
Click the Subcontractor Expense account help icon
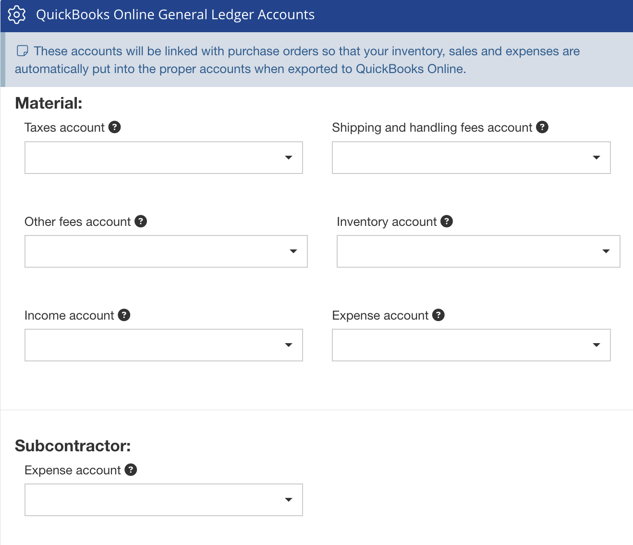pos(131,469)
